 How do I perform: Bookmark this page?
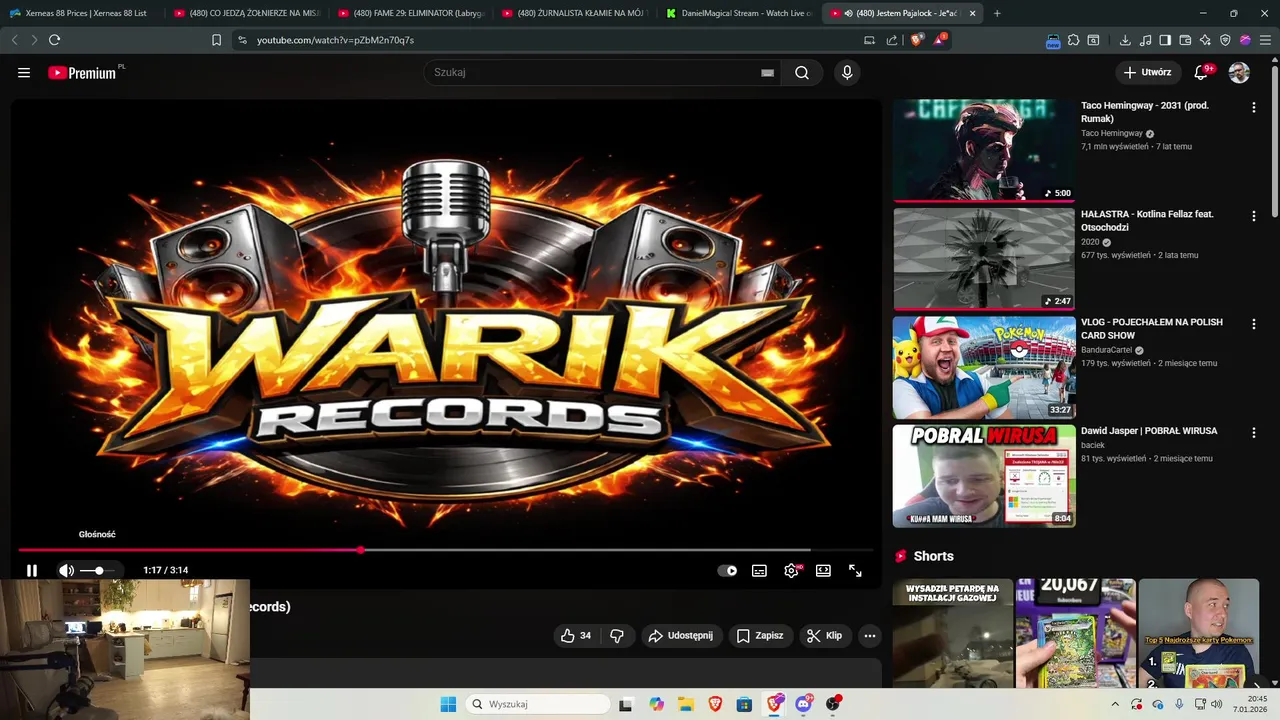216,40
